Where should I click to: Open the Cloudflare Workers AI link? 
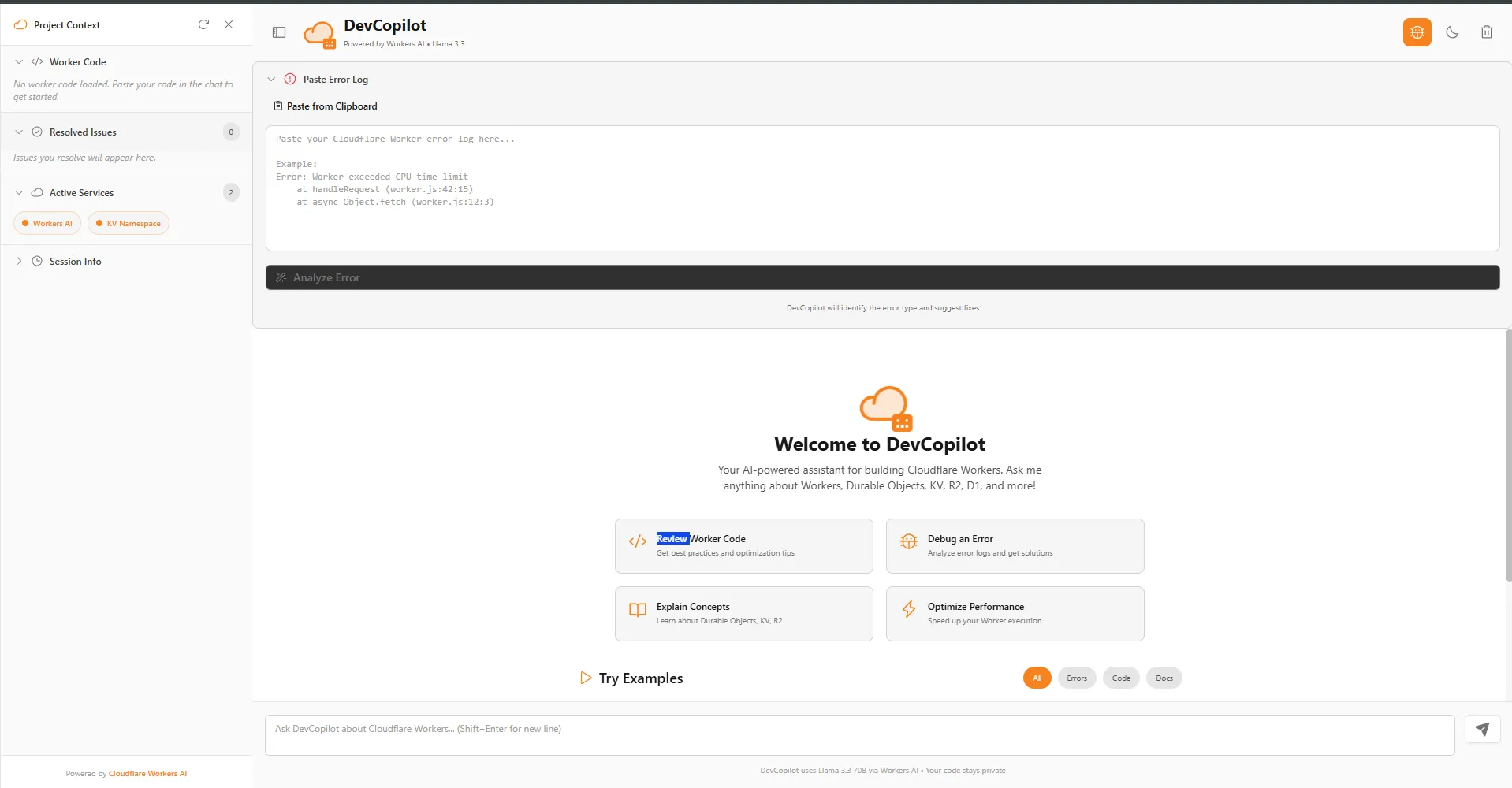click(x=147, y=773)
